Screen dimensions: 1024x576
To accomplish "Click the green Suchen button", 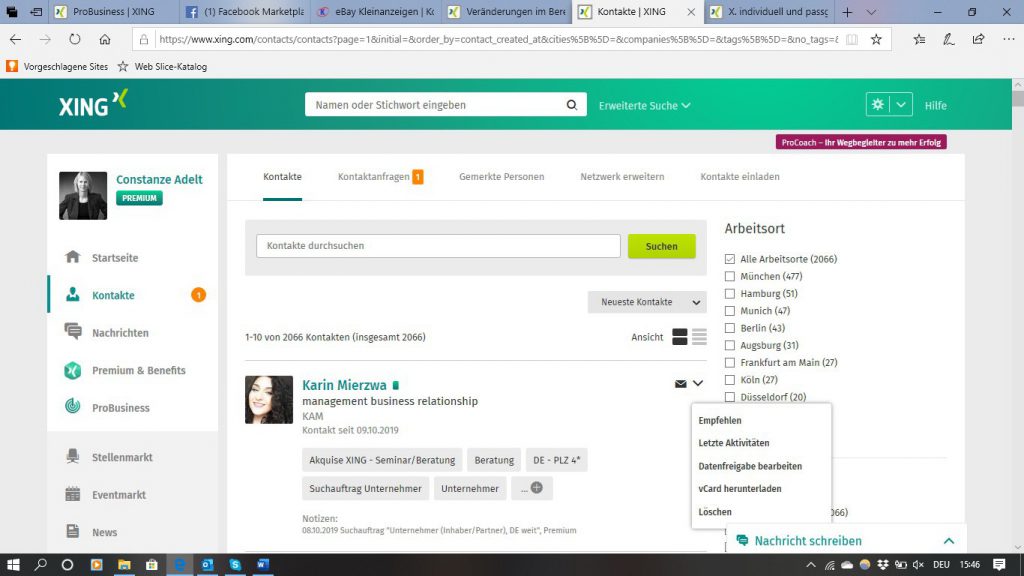I will [662, 246].
